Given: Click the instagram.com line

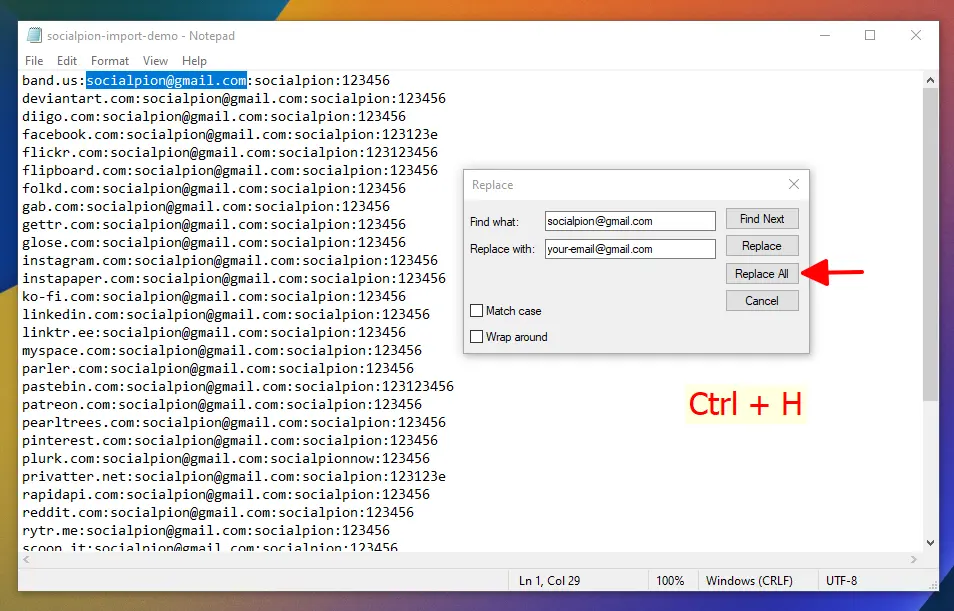Looking at the screenshot, I should tap(230, 260).
